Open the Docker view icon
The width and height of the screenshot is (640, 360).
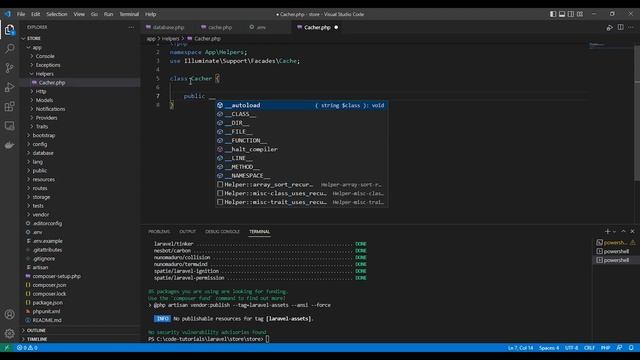(9, 145)
